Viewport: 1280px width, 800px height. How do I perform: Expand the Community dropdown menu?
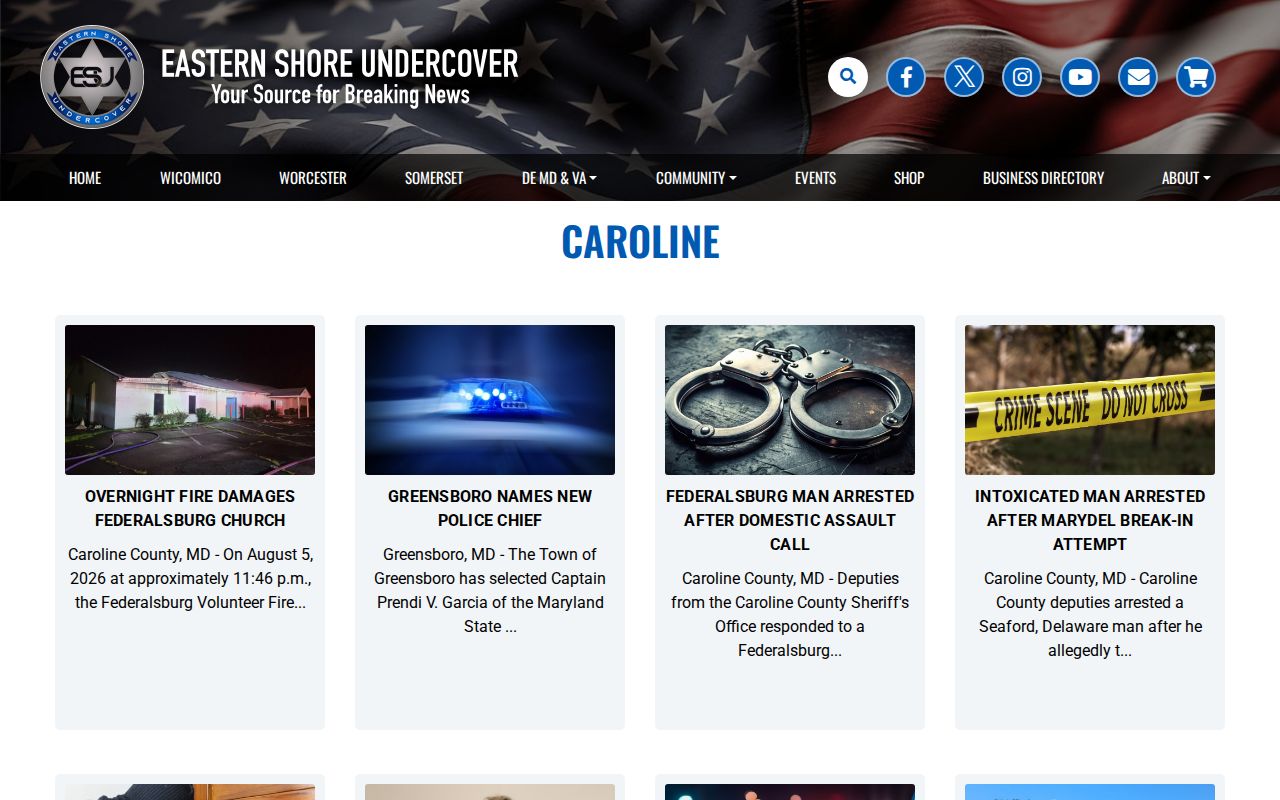[696, 178]
